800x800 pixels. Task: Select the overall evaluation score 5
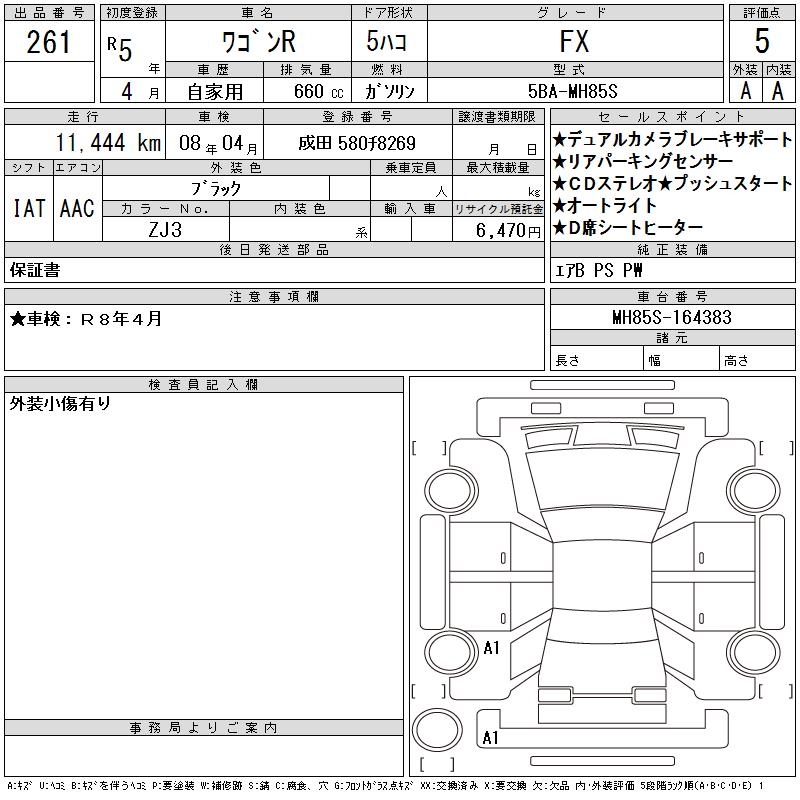coord(762,41)
